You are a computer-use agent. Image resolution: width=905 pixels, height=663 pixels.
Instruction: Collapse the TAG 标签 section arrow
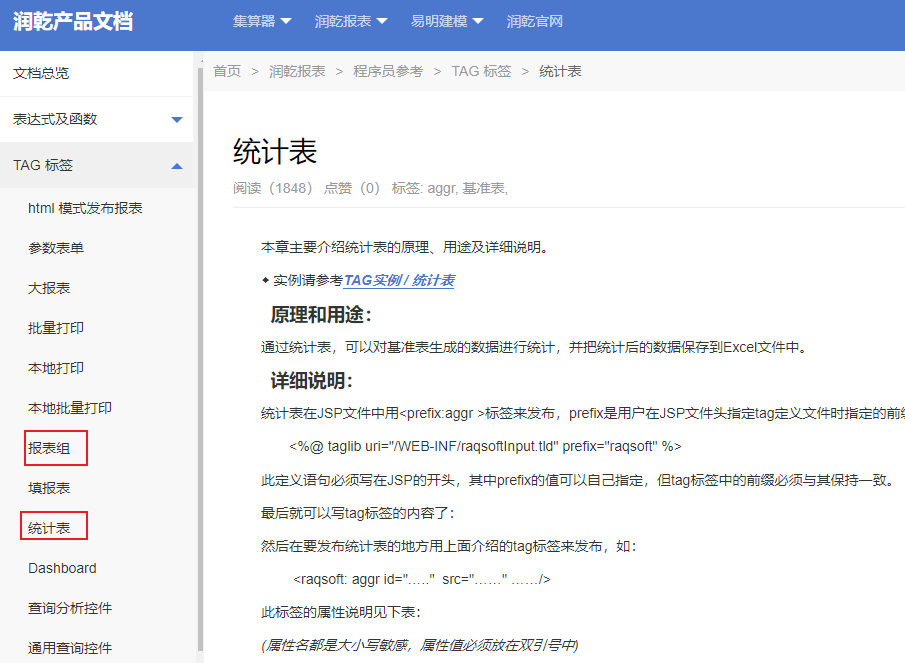click(177, 166)
